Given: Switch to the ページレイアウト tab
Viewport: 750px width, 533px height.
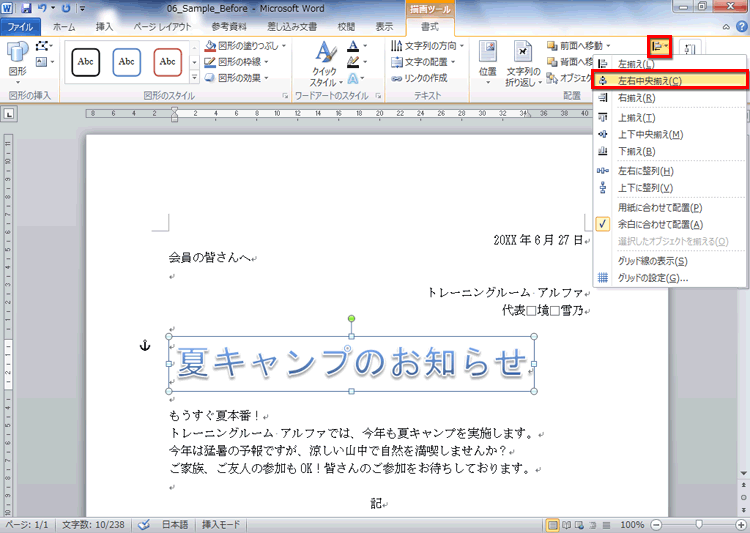Looking at the screenshot, I should [162, 27].
